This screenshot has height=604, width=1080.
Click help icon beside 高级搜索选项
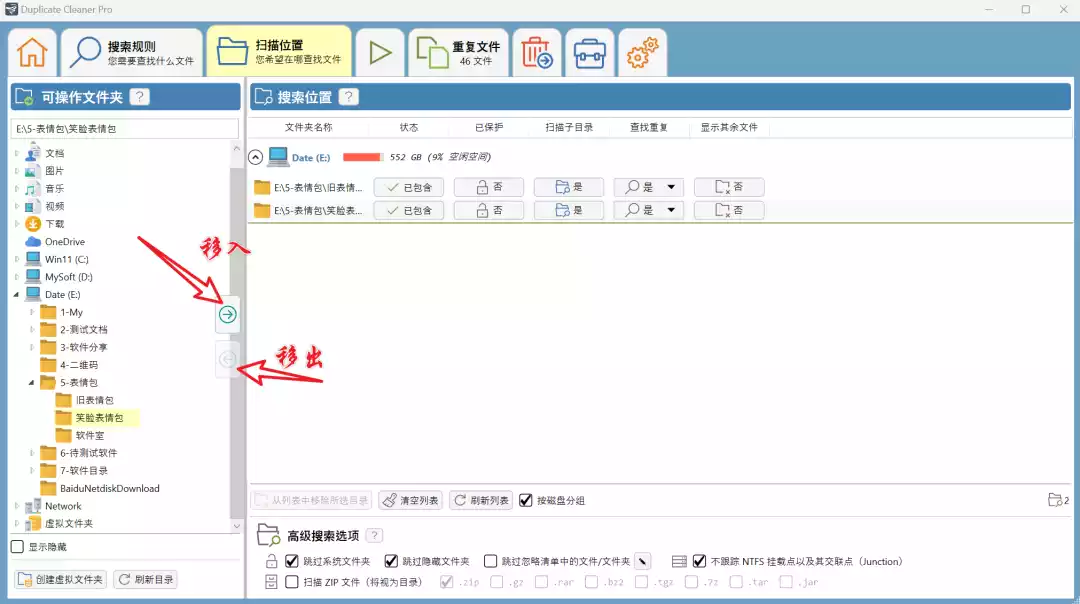[x=374, y=536]
